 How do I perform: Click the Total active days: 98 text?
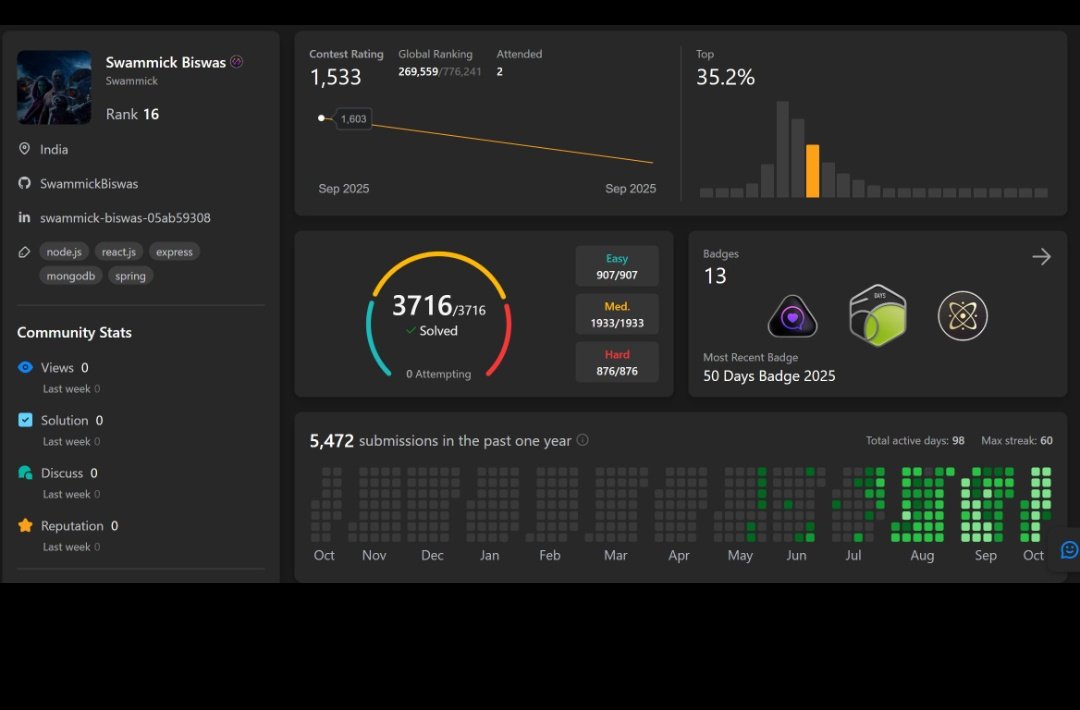tap(915, 440)
